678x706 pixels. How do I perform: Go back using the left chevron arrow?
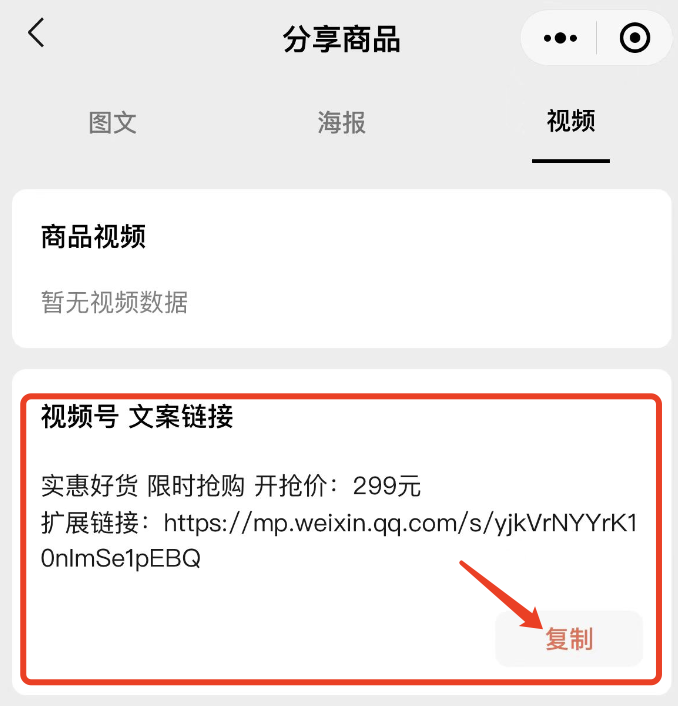[x=36, y=32]
